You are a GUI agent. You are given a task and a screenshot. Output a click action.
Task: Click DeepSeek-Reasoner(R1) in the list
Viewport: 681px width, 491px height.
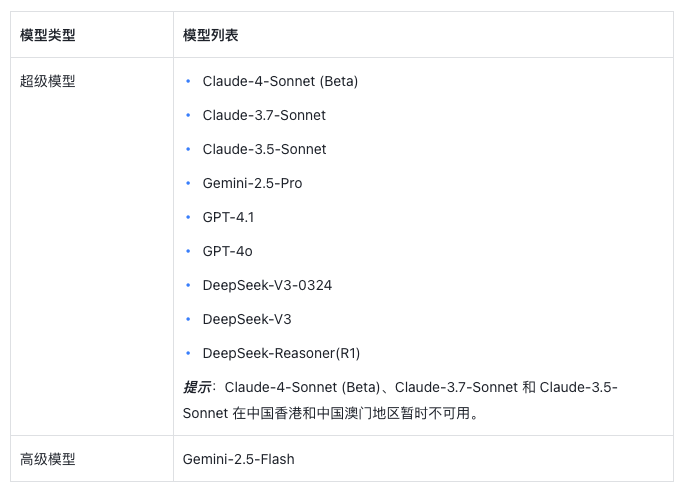[x=281, y=353]
